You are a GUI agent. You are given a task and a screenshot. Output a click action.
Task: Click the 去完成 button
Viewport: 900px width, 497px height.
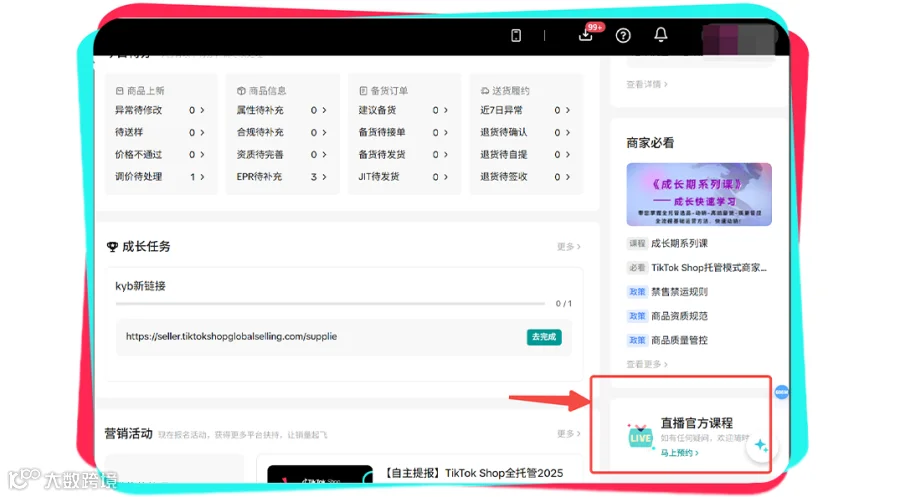[544, 337]
